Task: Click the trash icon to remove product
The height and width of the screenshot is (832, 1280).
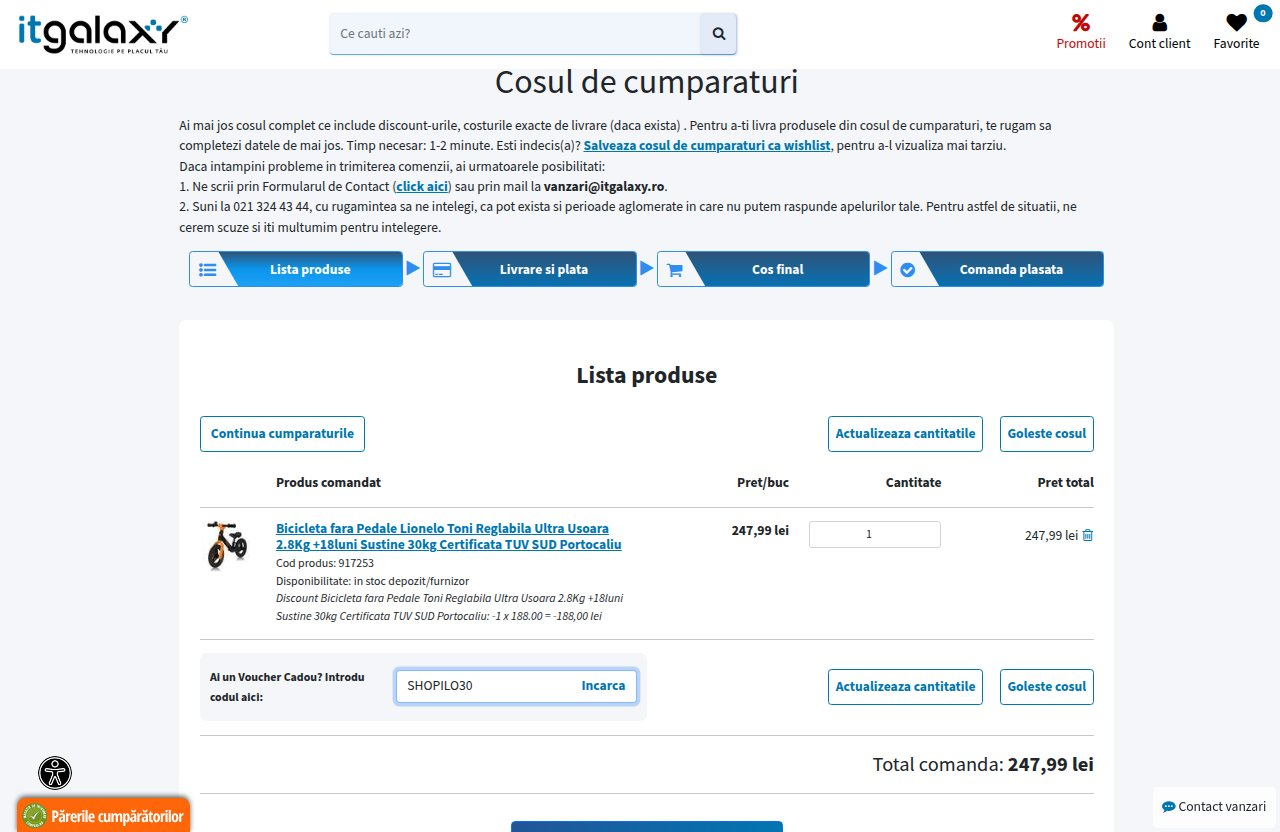Action: (1088, 535)
